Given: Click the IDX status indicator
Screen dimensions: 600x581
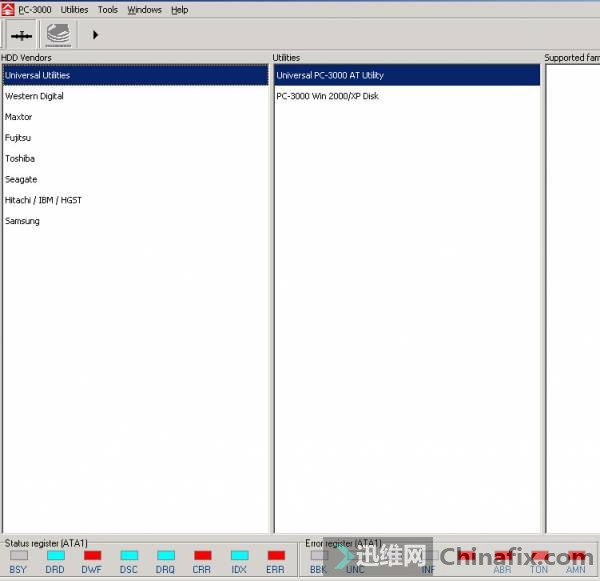Looking at the screenshot, I should 240,555.
